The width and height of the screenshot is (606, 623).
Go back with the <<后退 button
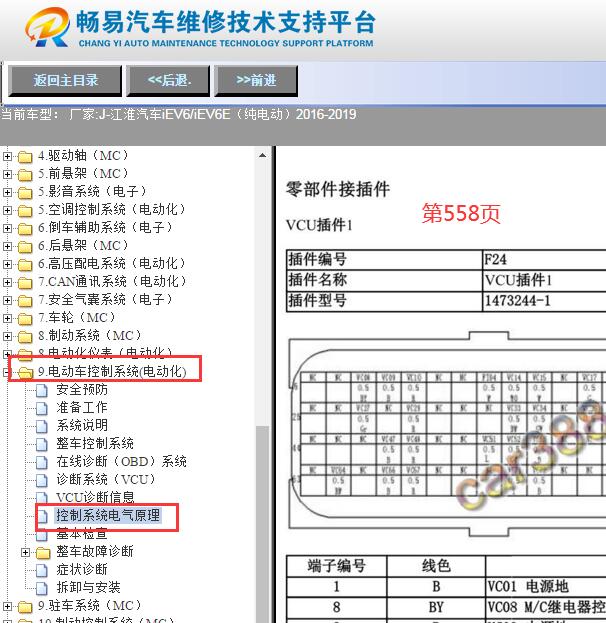coord(168,81)
